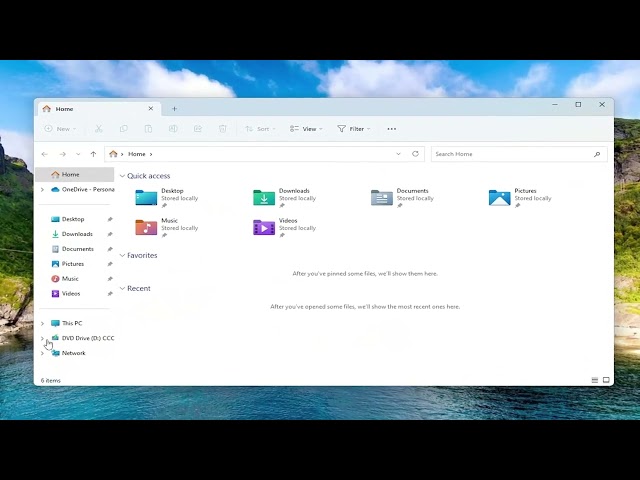Open the Downloads folder in Quick access

click(x=284, y=198)
